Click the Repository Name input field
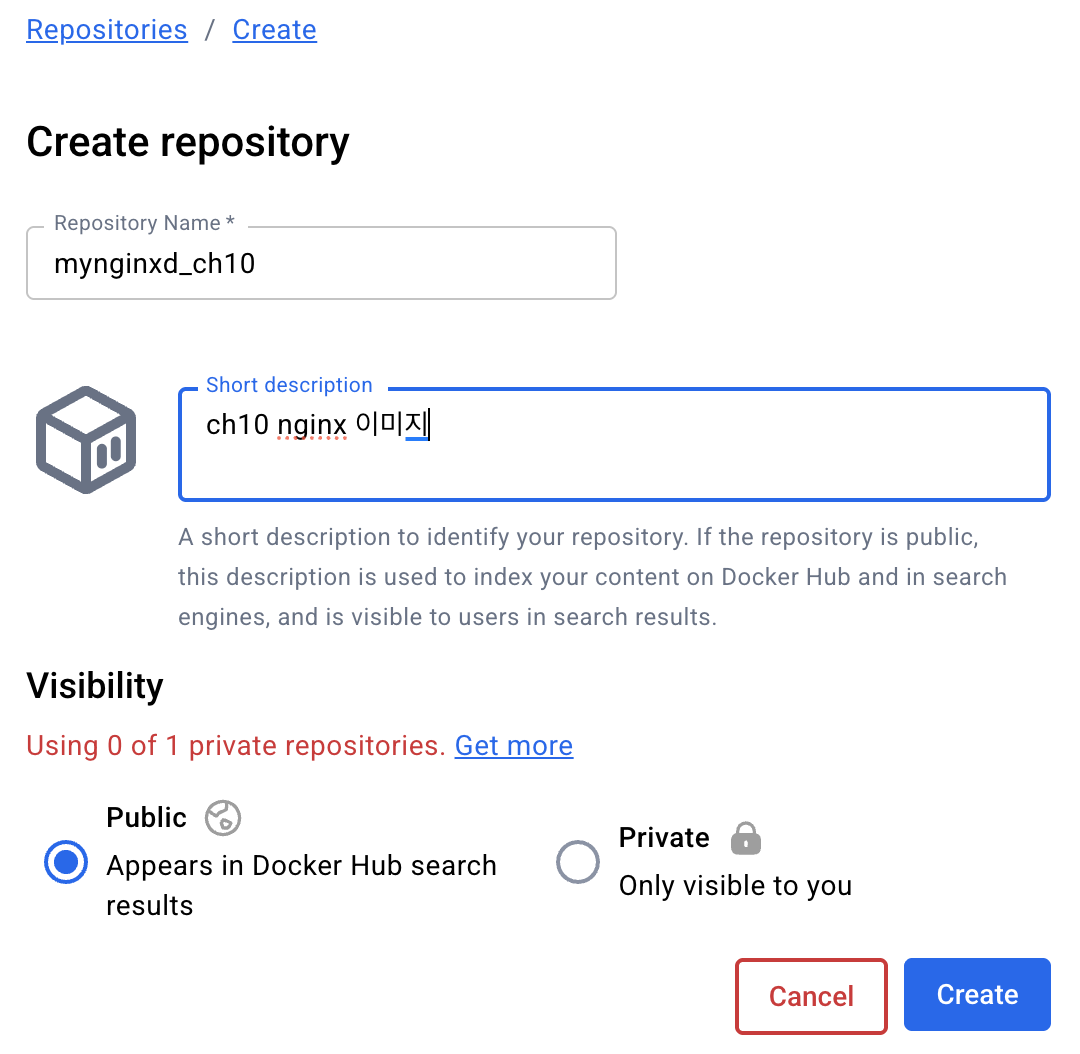Viewport: 1080px width, 1054px height. [x=321, y=262]
